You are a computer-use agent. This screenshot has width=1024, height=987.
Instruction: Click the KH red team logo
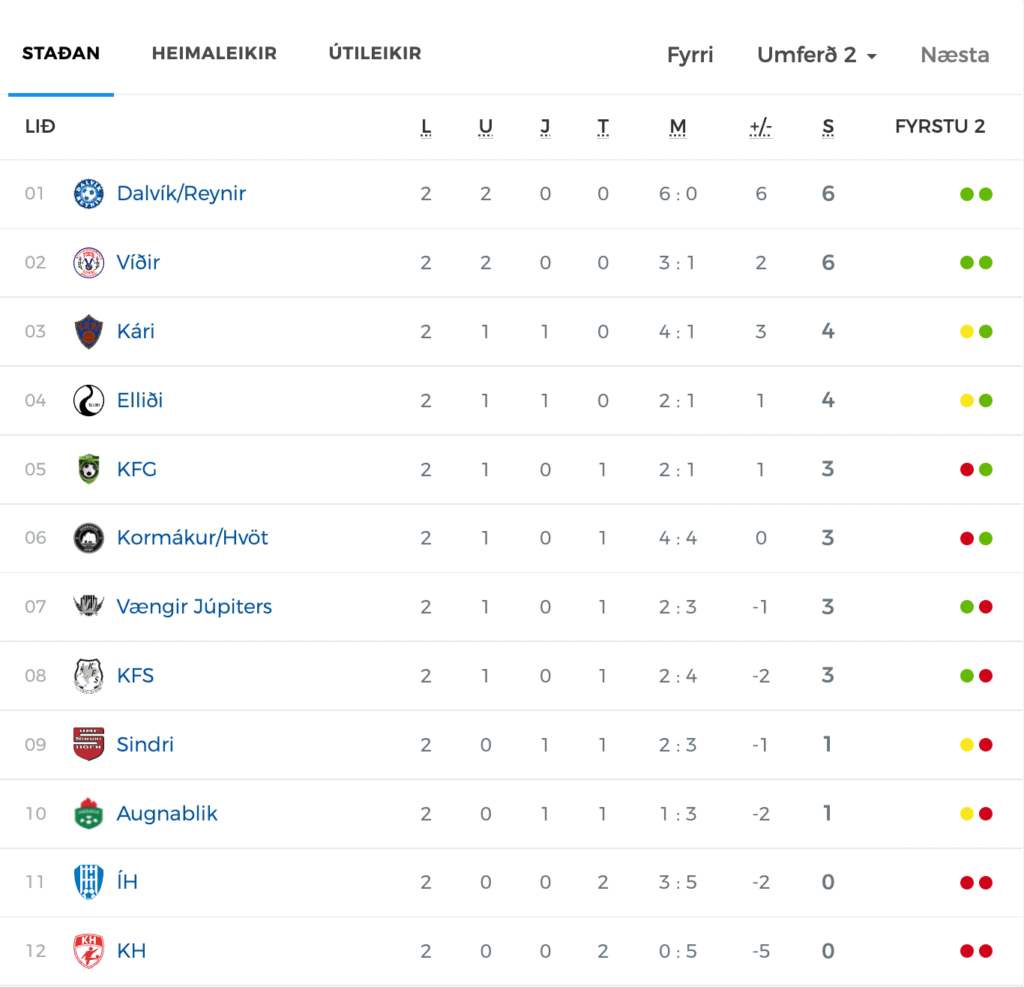(88, 951)
